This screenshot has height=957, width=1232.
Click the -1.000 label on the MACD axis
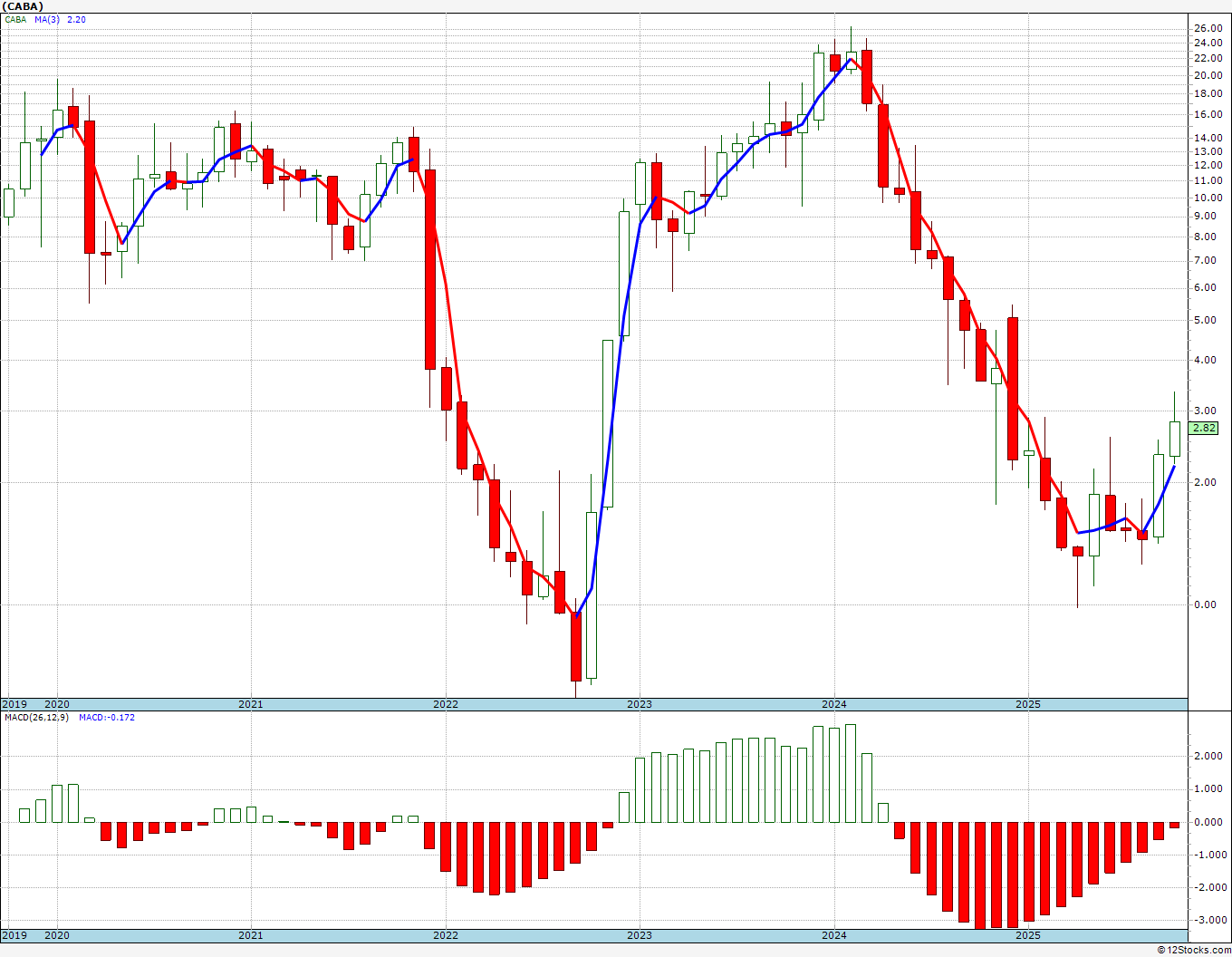[x=1208, y=855]
